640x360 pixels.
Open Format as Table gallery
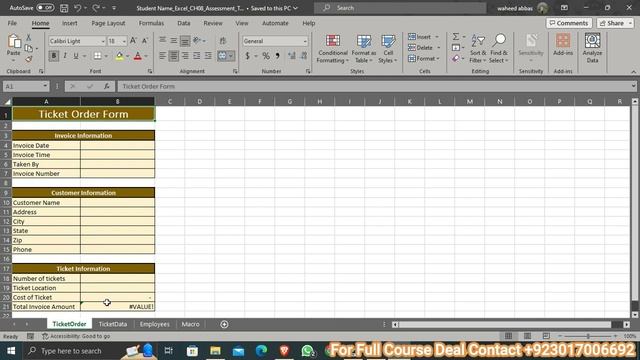click(363, 49)
